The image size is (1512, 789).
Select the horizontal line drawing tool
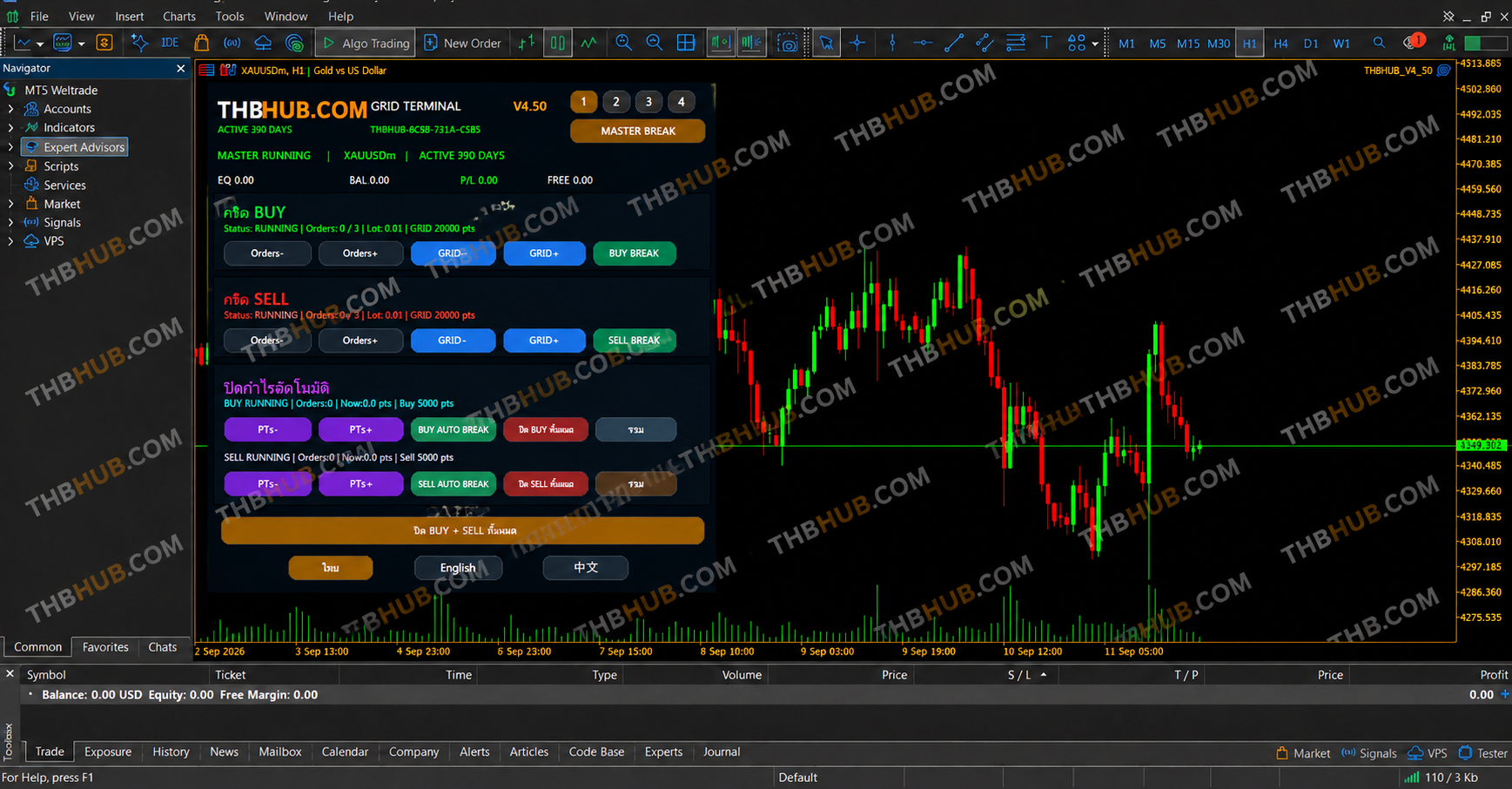point(923,43)
